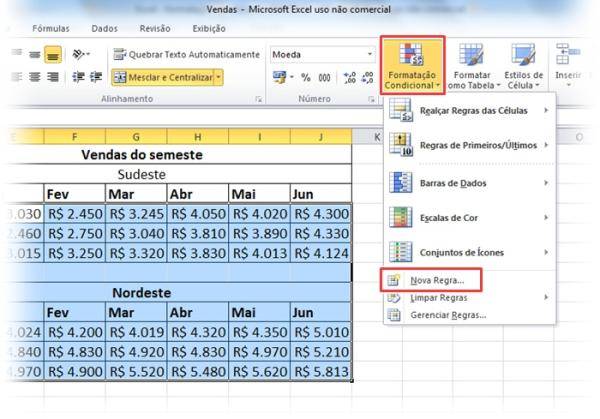The image size is (600, 419).
Task: Toggle Quebrar Texto Automaticamente
Action: [187, 55]
